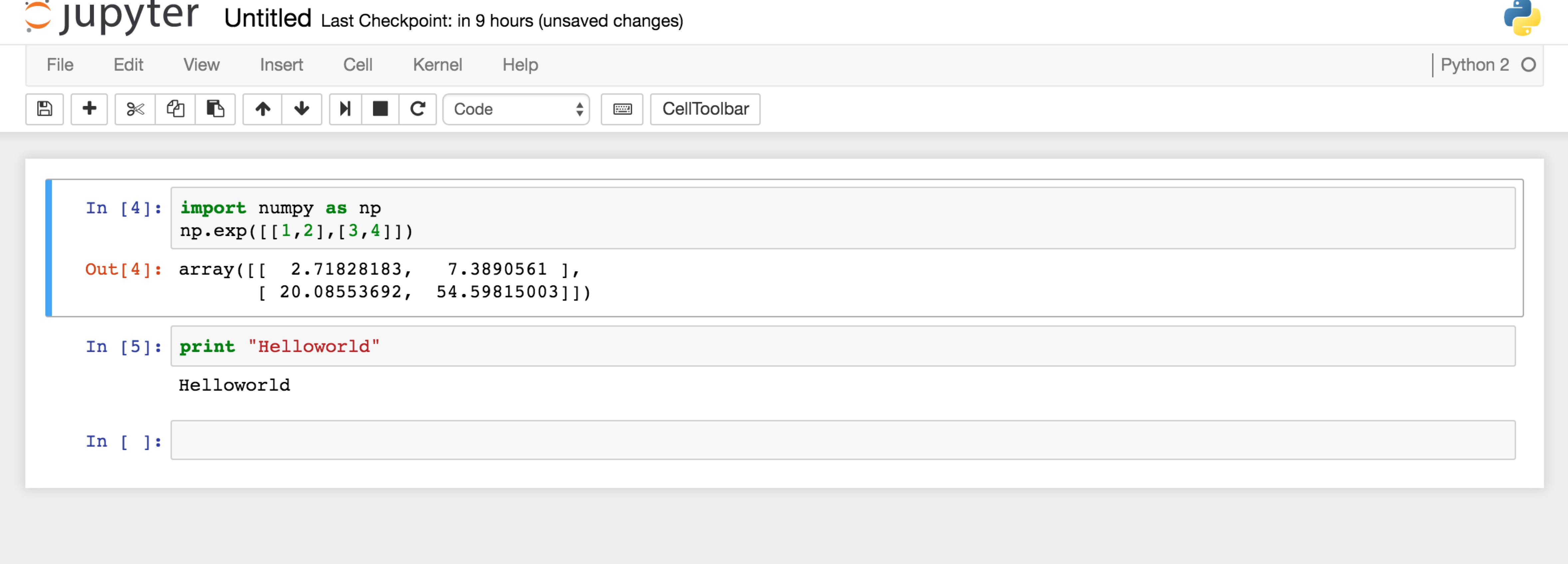Screen dimensions: 1568x564
Task: Open the CellToolbar menu button
Action: point(705,109)
